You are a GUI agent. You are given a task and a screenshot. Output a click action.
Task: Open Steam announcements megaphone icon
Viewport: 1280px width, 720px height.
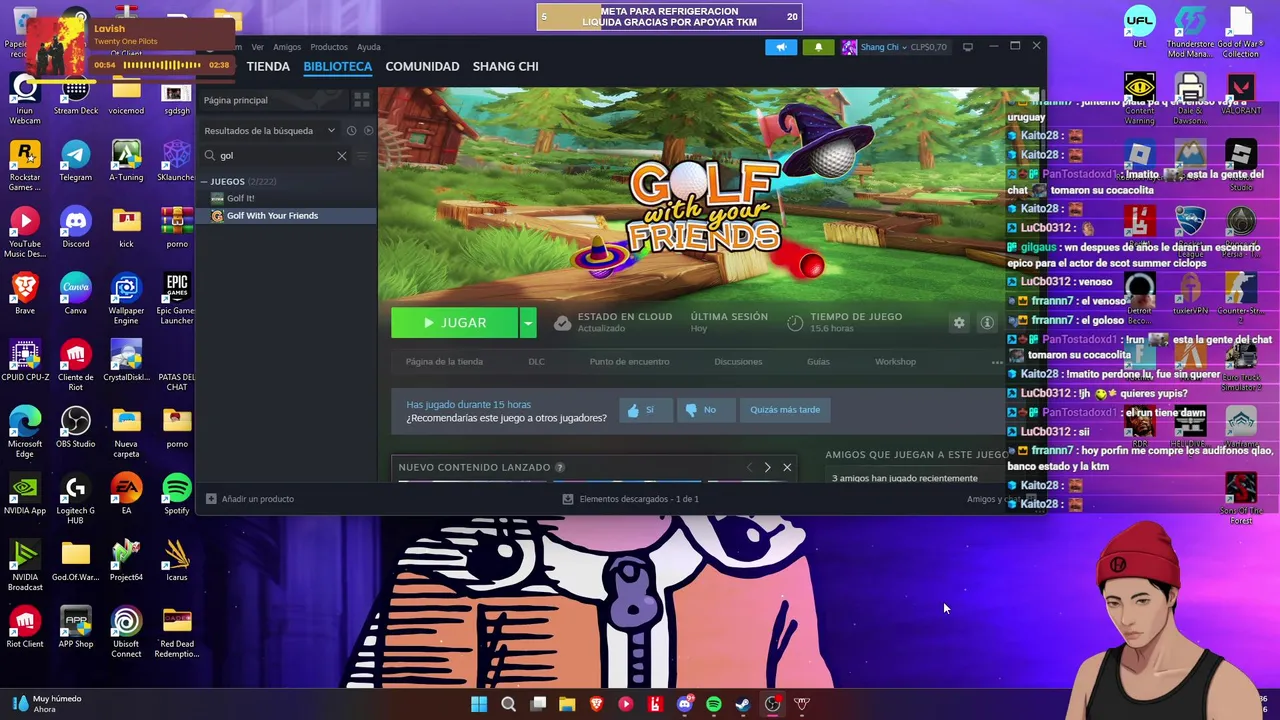coord(781,47)
